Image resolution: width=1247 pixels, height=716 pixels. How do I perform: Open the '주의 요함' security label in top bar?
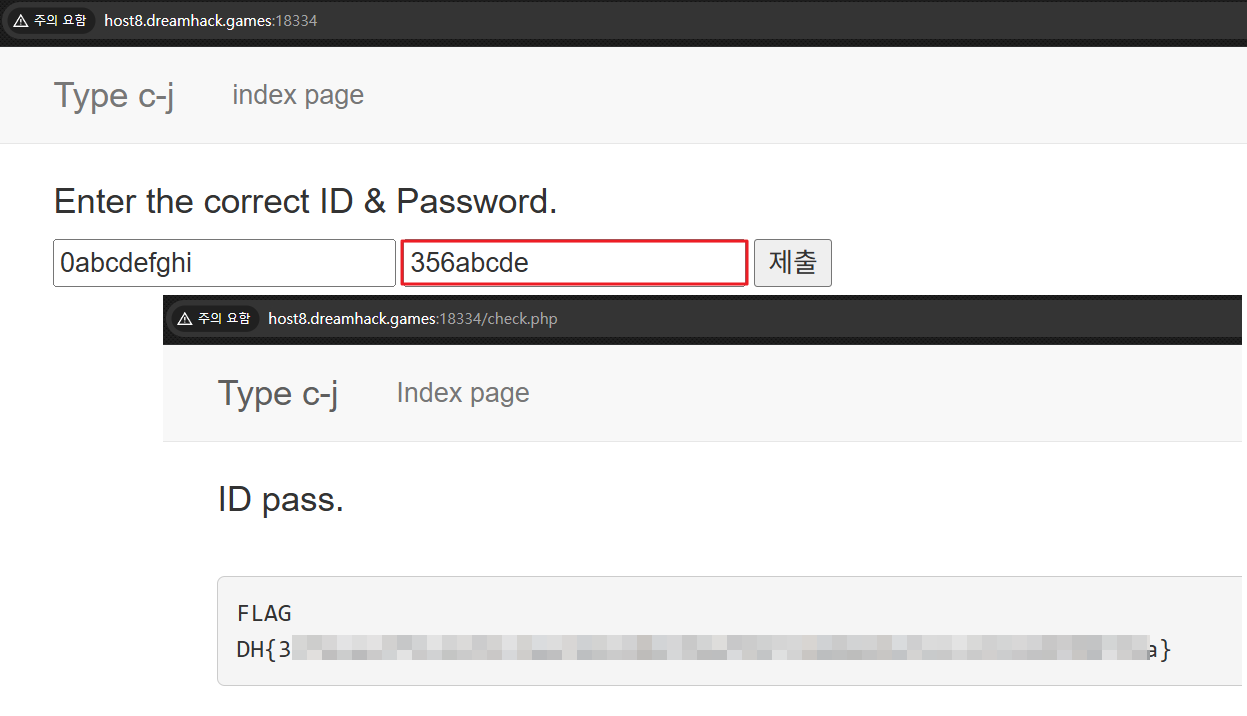pos(59,20)
